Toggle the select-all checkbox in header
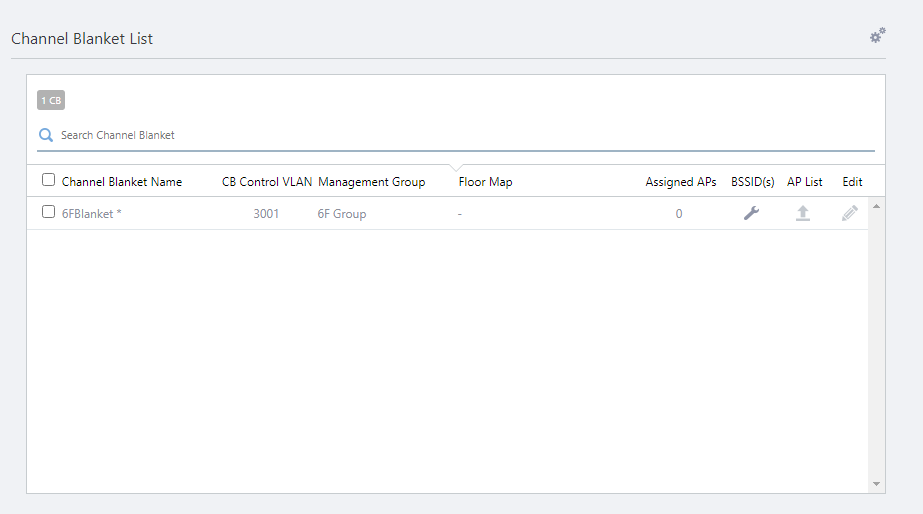Viewport: 923px width, 514px height. click(48, 180)
